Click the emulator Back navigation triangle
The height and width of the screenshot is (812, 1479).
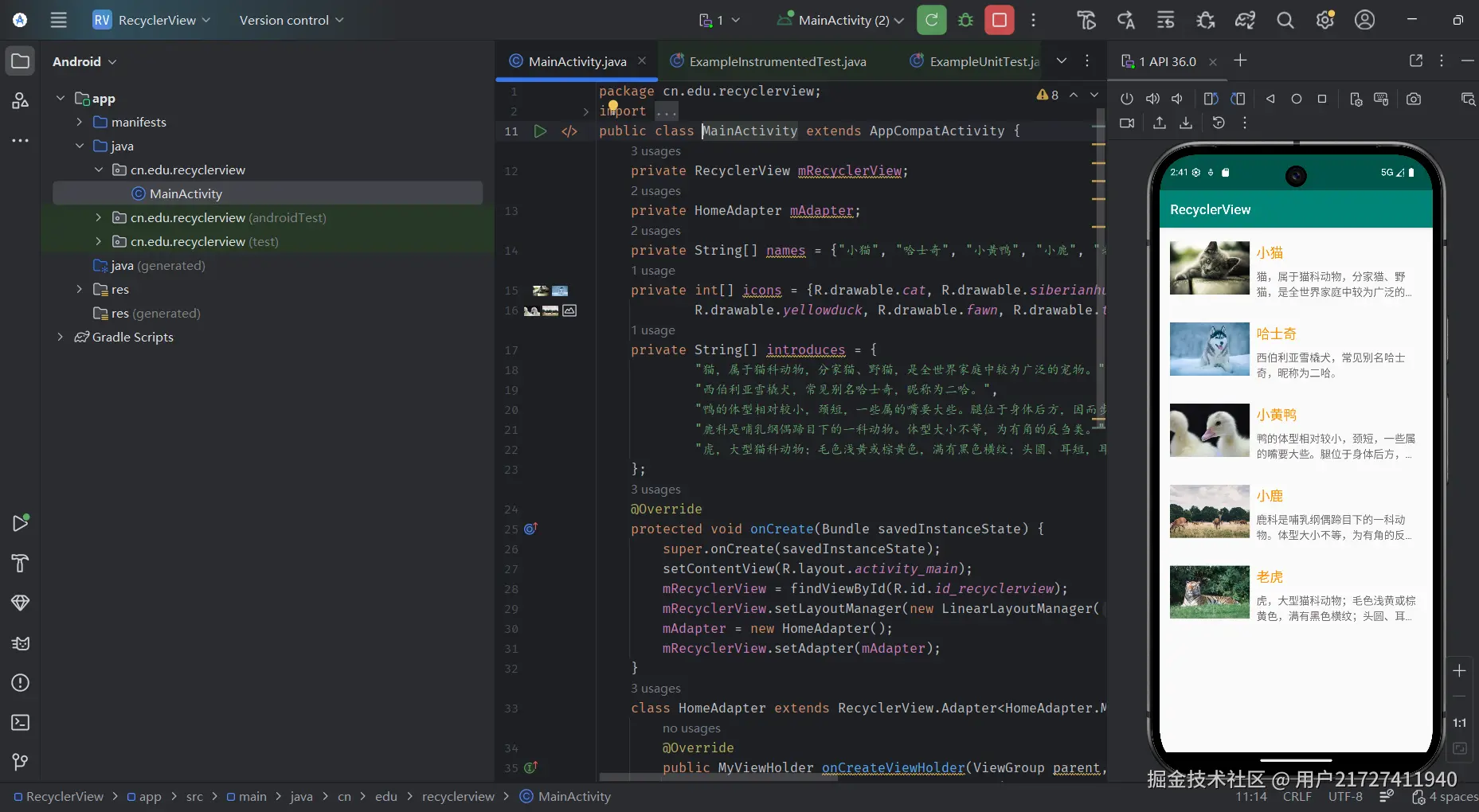[x=1270, y=100]
